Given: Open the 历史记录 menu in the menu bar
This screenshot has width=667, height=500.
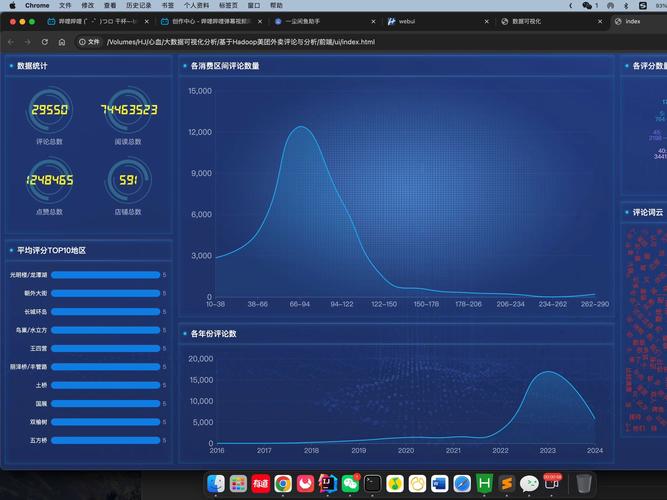Looking at the screenshot, I should [x=138, y=5].
